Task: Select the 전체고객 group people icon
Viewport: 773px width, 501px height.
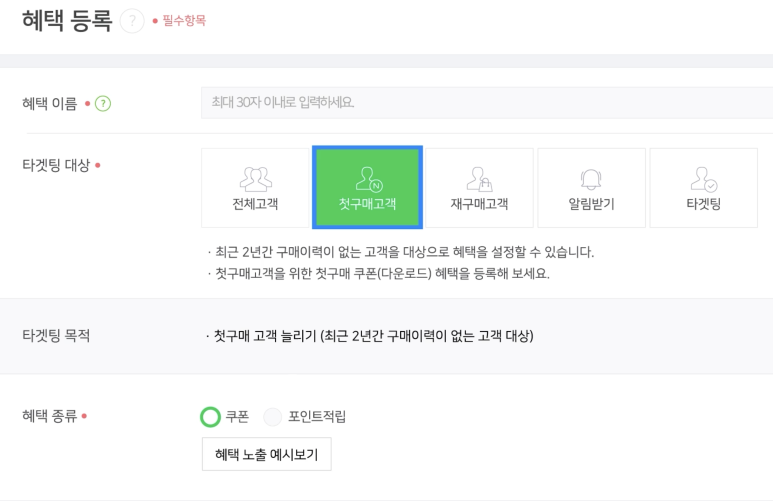Action: (255, 179)
